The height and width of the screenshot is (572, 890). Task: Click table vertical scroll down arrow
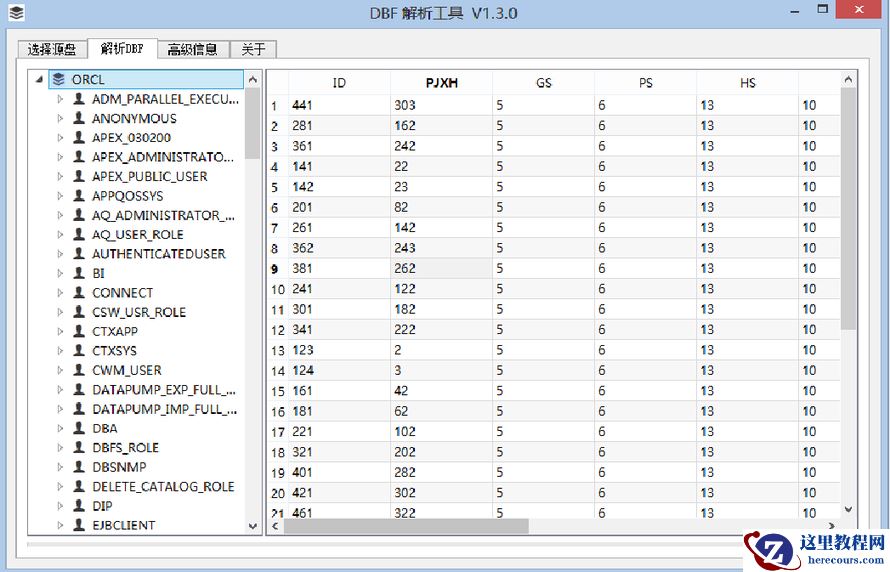coord(848,510)
